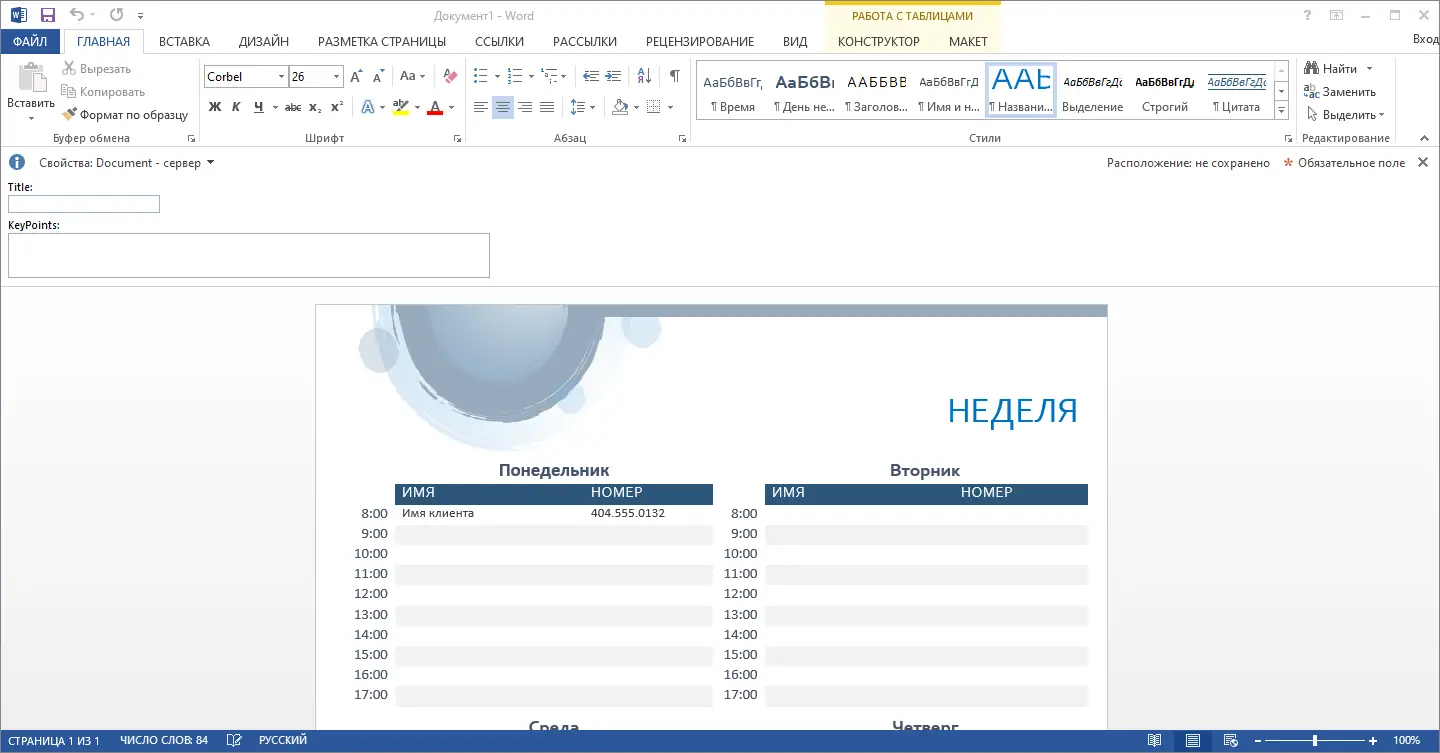Open the bulleted list icon
Viewport: 1440px width, 753px height.
tap(481, 75)
